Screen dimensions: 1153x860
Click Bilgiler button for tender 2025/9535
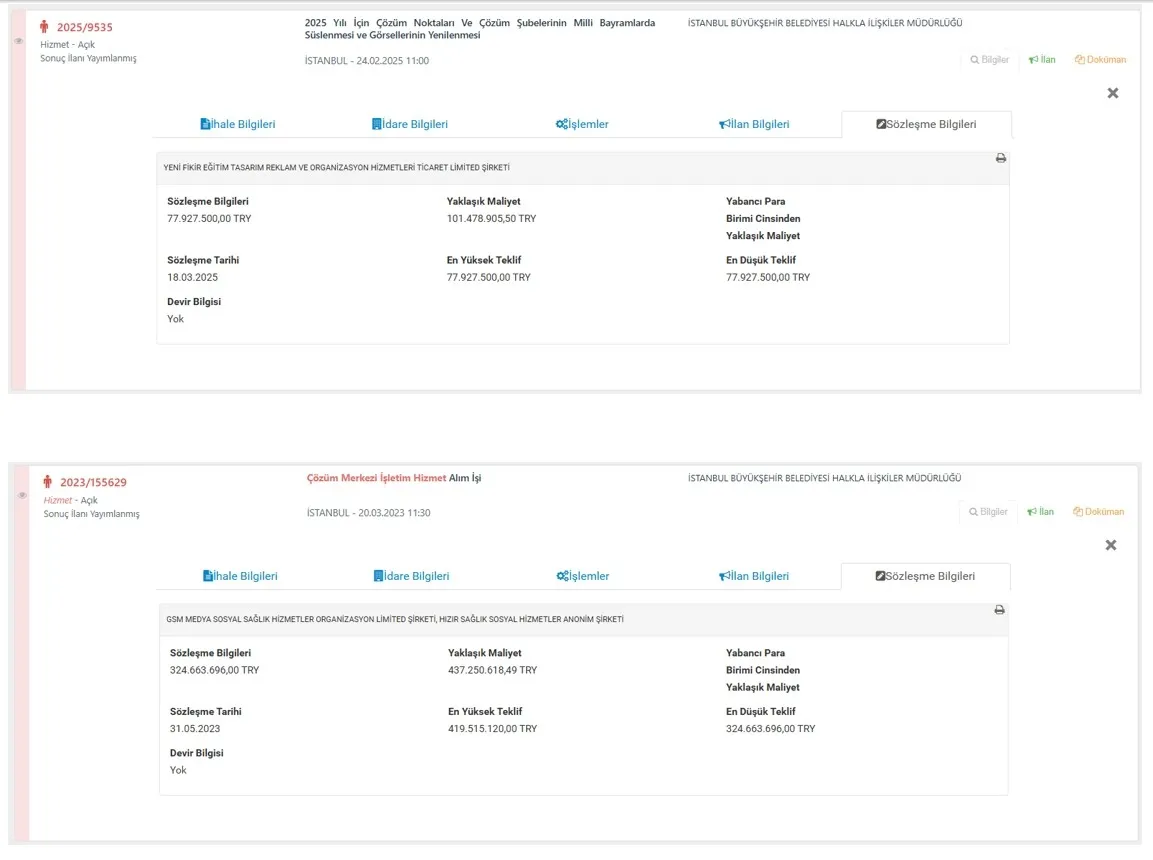pyautogui.click(x=989, y=60)
